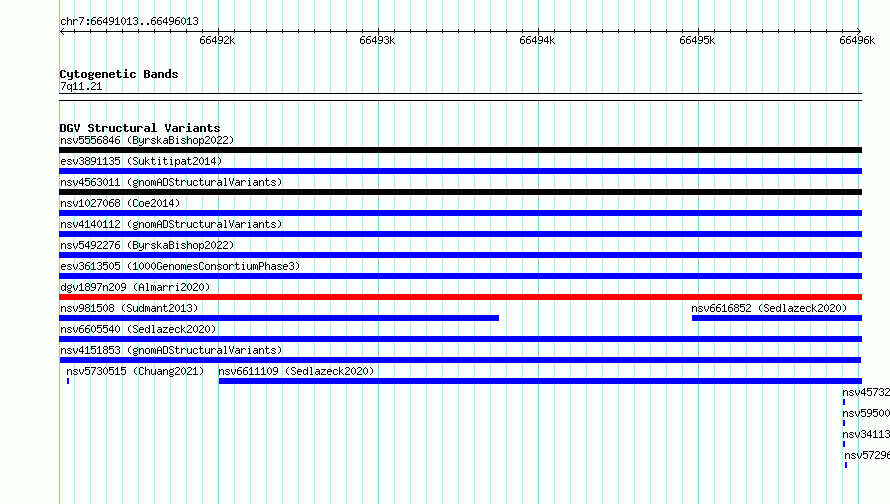Open the nsv6605540 (Sedlazeck2020) label

click(x=138, y=329)
